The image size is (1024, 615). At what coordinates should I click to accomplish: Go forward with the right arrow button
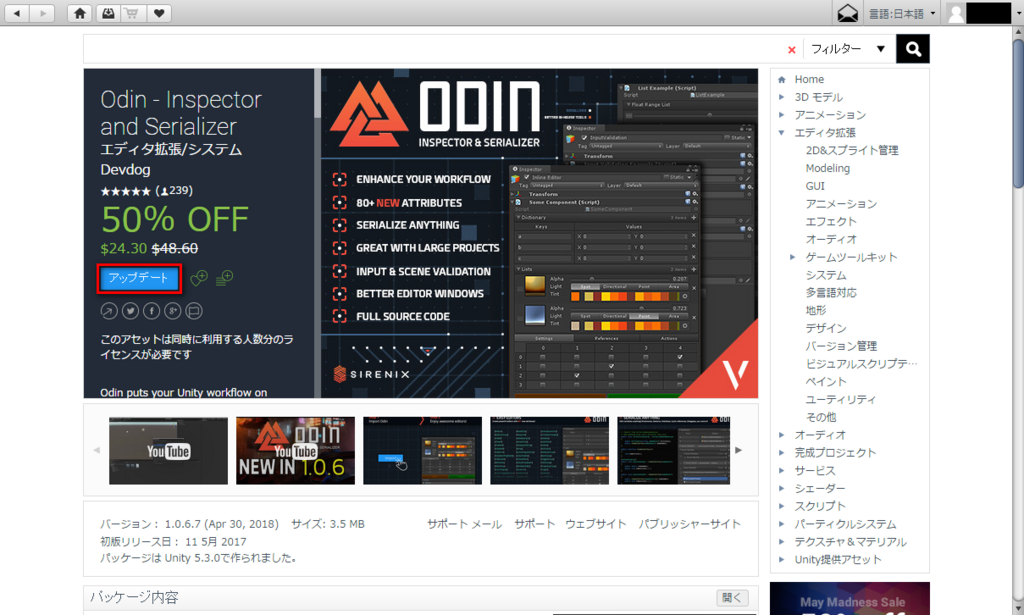(x=42, y=13)
